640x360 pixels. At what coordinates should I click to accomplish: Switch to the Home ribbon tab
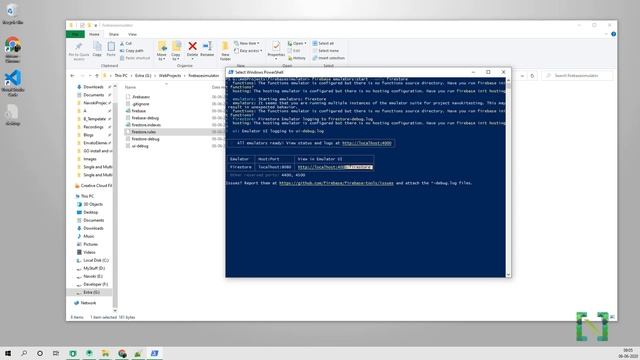(94, 34)
